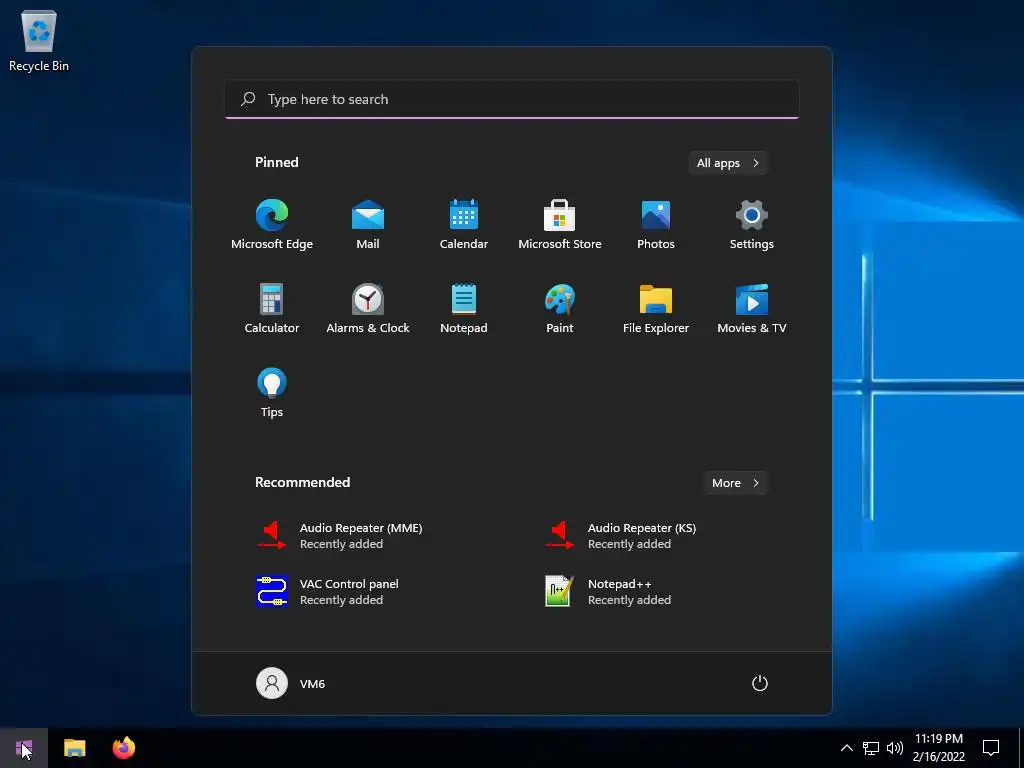Show More recommended items
The width and height of the screenshot is (1024, 768).
(x=735, y=483)
